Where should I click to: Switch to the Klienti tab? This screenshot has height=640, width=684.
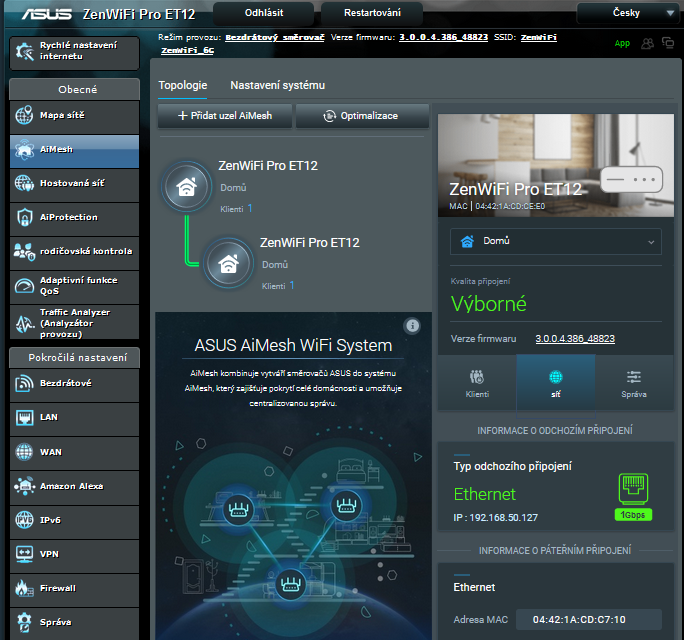tap(477, 383)
